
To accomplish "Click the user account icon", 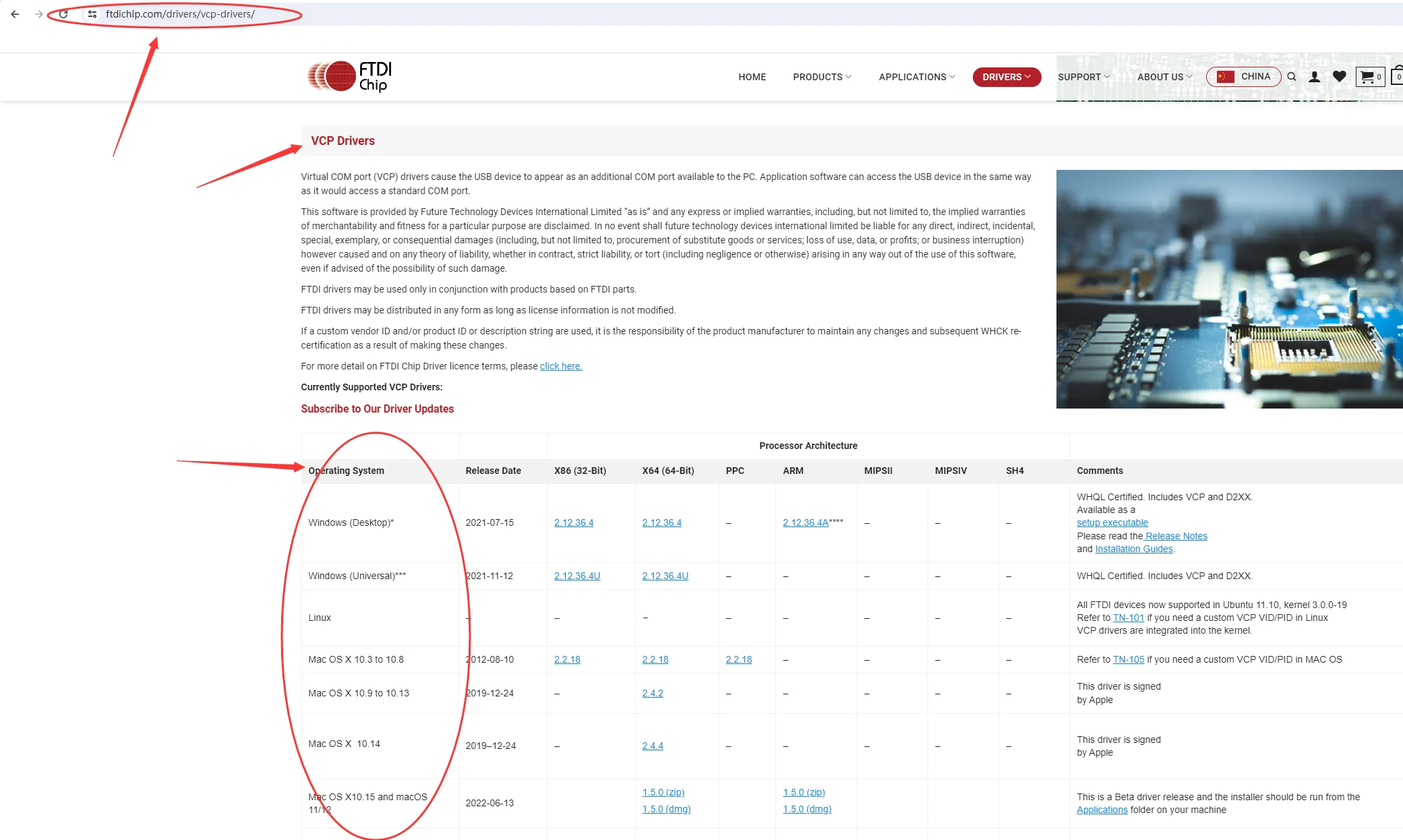I will click(1314, 77).
